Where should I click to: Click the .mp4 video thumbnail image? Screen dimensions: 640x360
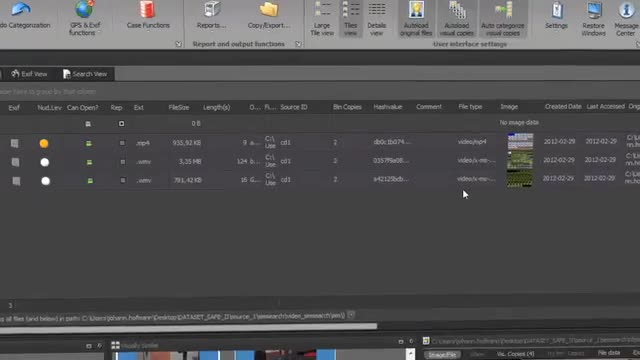[520, 142]
